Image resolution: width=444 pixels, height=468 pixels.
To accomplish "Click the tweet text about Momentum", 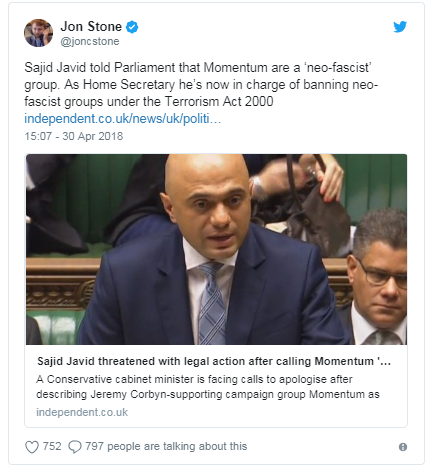I will click(201, 84).
